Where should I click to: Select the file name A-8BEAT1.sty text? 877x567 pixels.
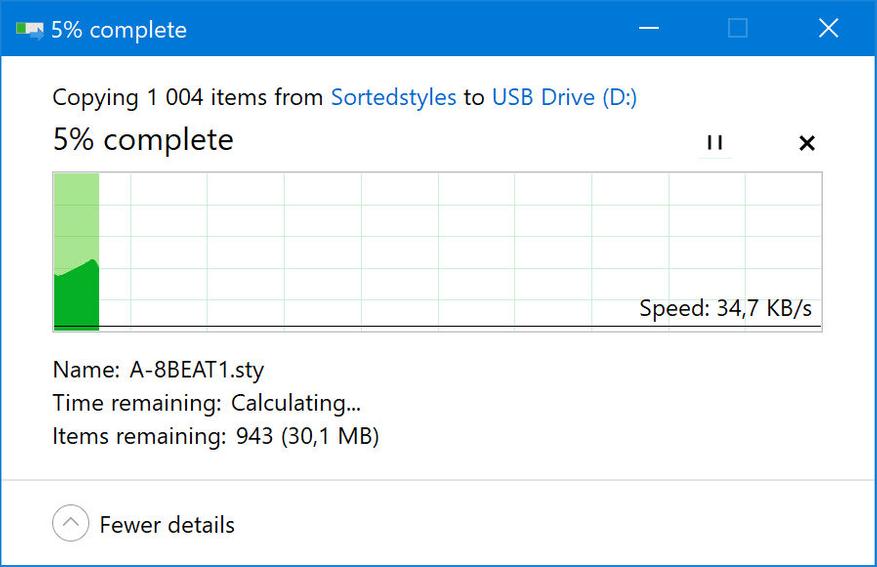click(196, 370)
